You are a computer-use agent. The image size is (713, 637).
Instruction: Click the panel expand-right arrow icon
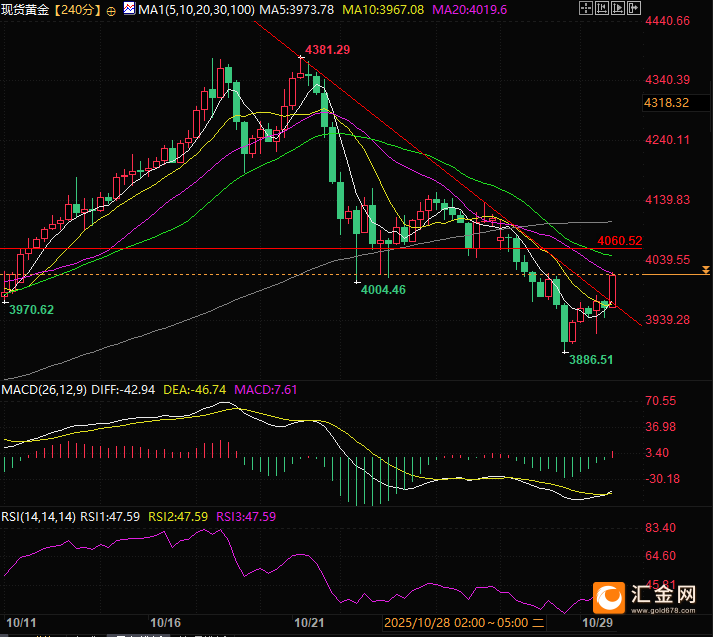[634, 8]
